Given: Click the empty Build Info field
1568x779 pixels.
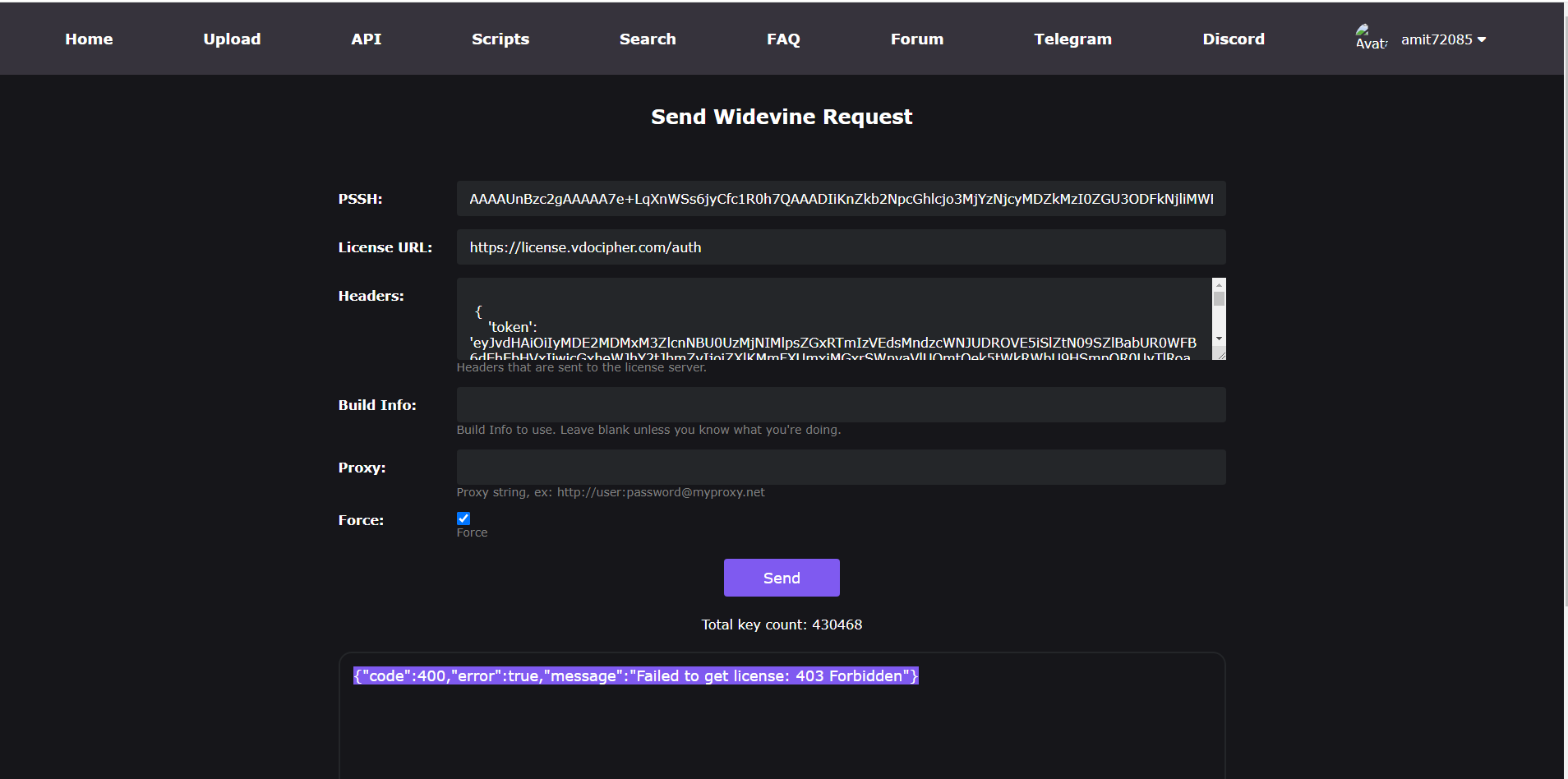Looking at the screenshot, I should (x=841, y=405).
